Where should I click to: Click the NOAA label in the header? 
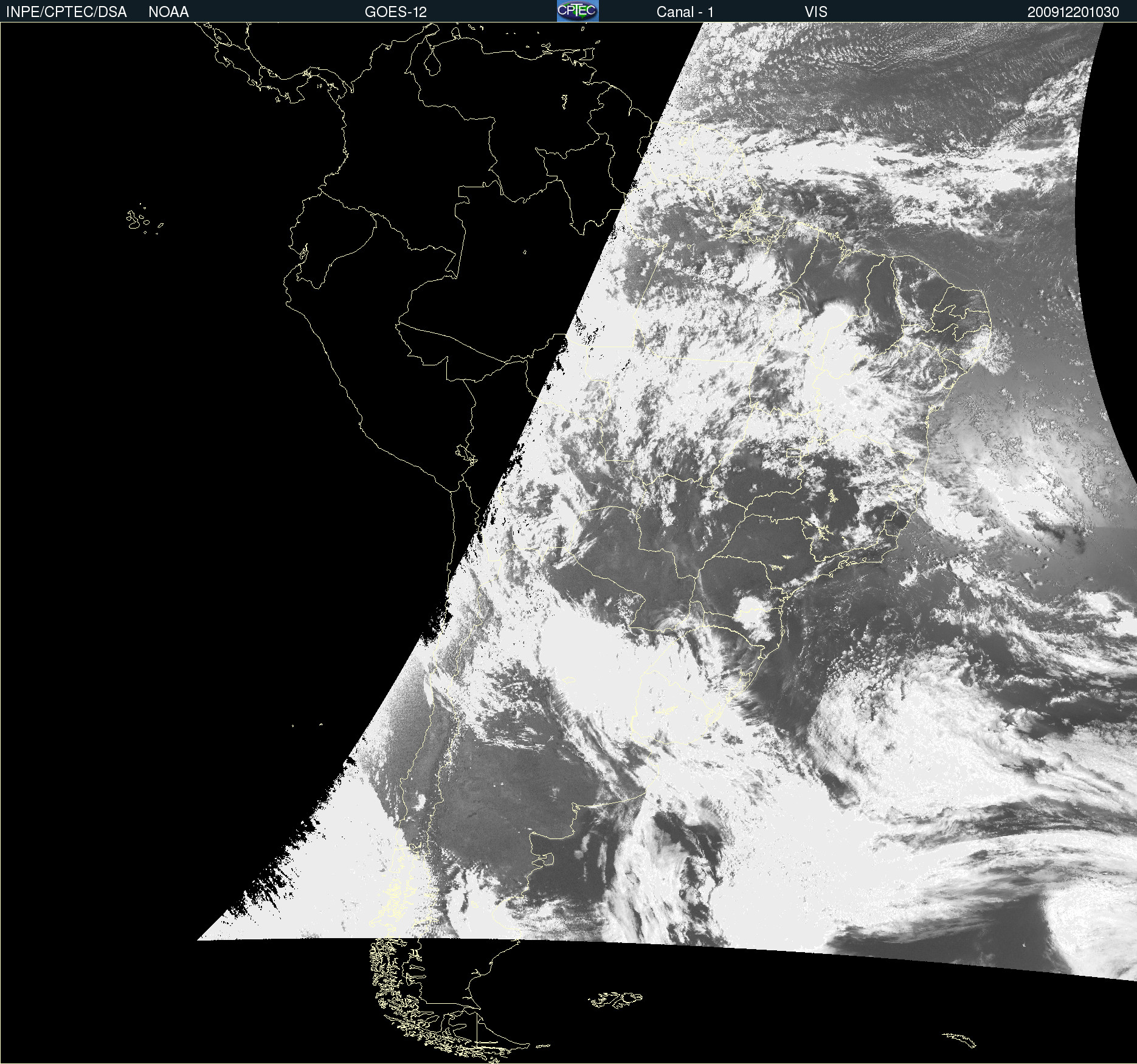coord(168,12)
